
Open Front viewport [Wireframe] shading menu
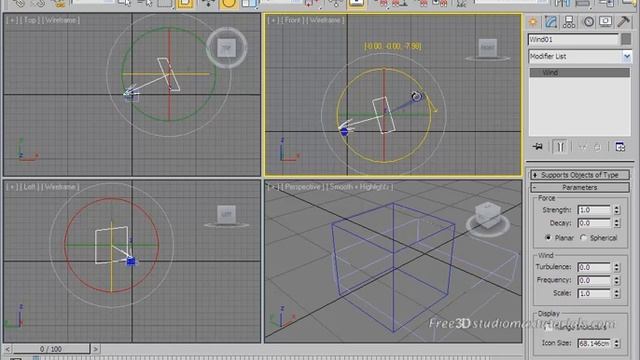click(x=325, y=20)
